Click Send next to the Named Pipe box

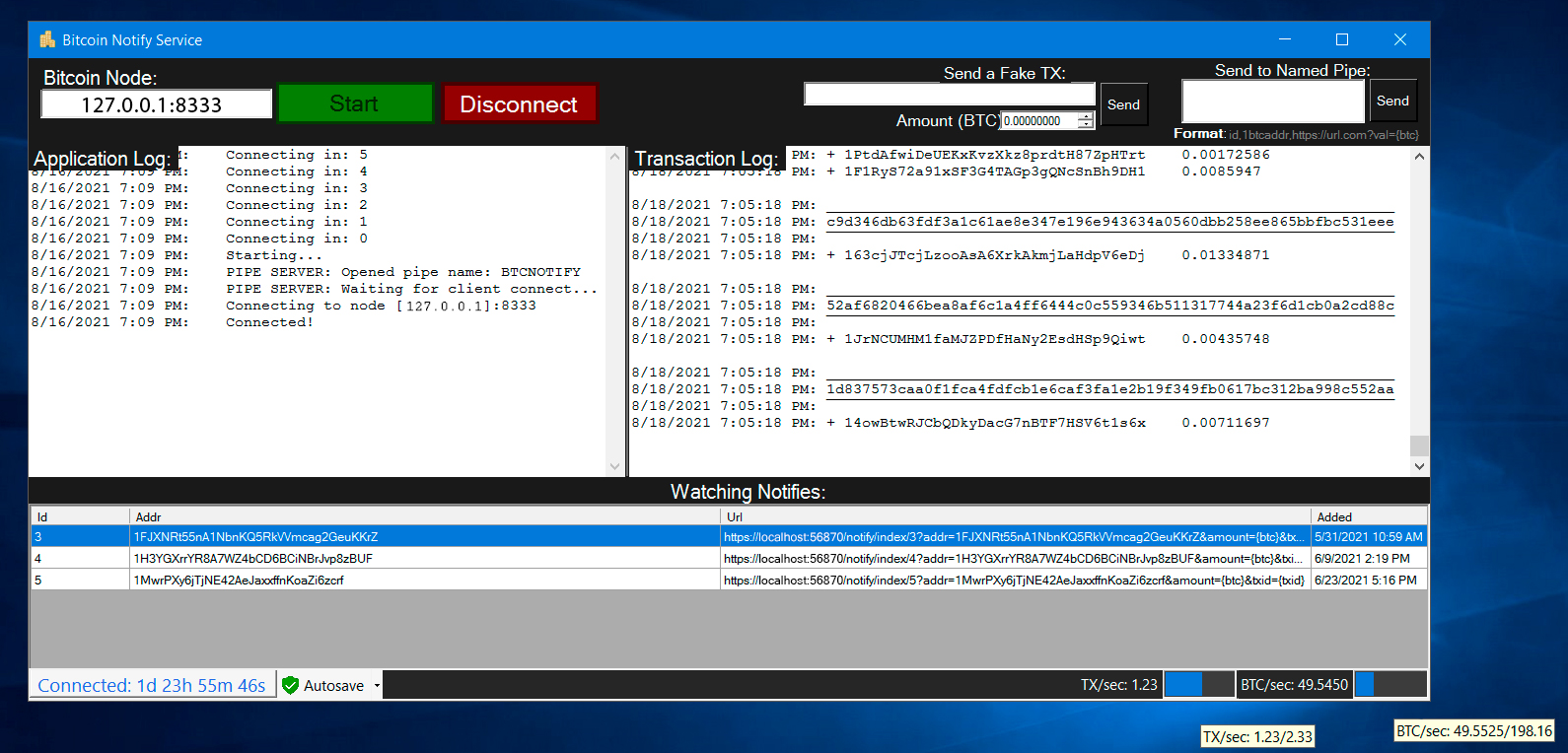[1392, 101]
